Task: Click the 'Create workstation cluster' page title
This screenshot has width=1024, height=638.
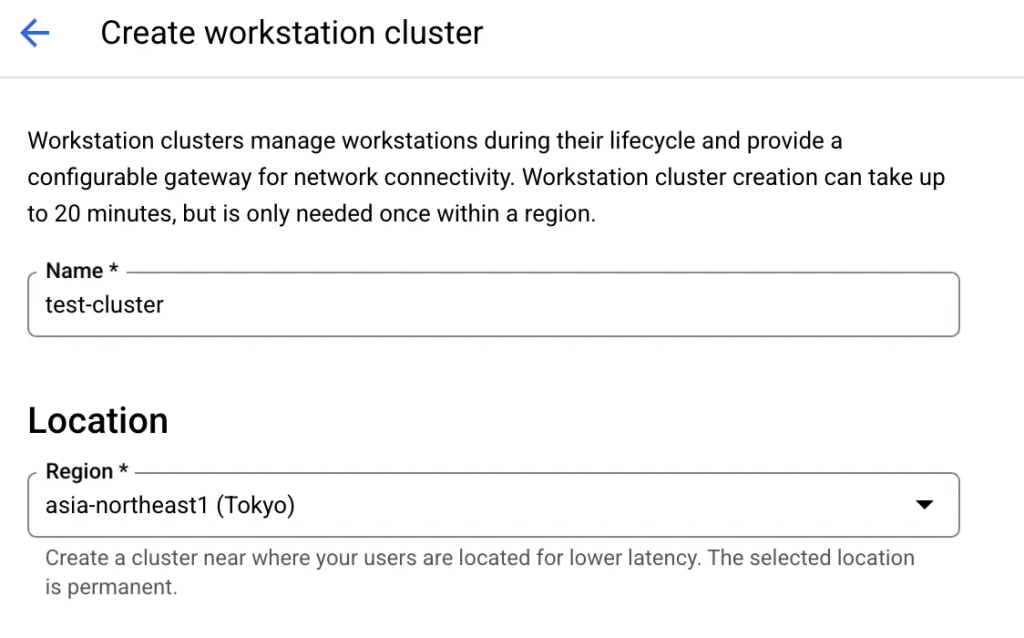Action: point(291,33)
